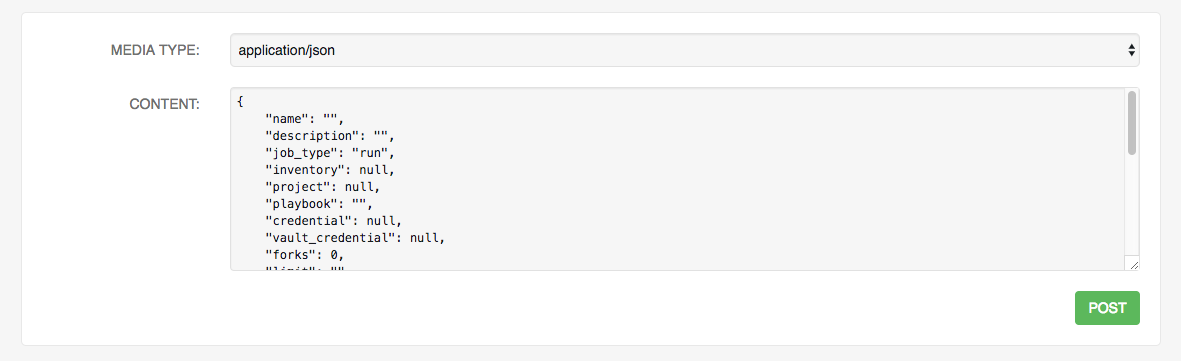Open the Media Type dropdown
The image size is (1181, 361).
pos(684,50)
